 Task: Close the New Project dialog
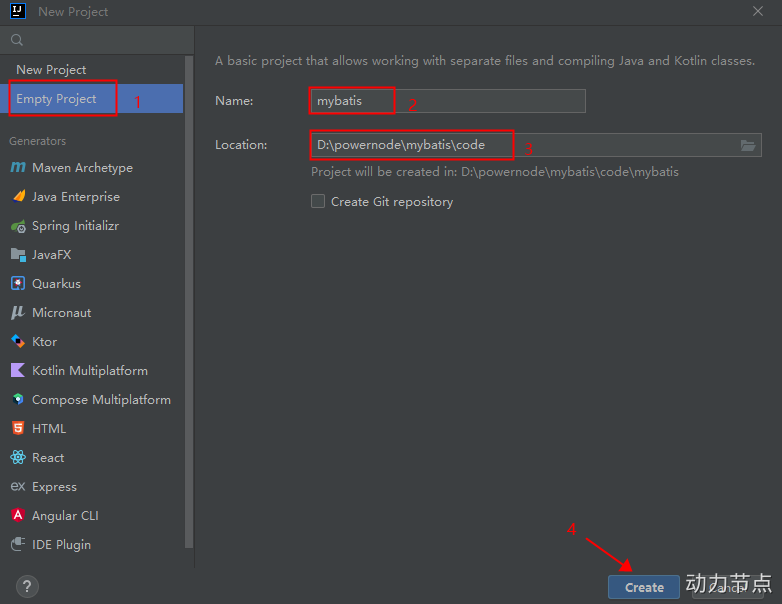[757, 11]
